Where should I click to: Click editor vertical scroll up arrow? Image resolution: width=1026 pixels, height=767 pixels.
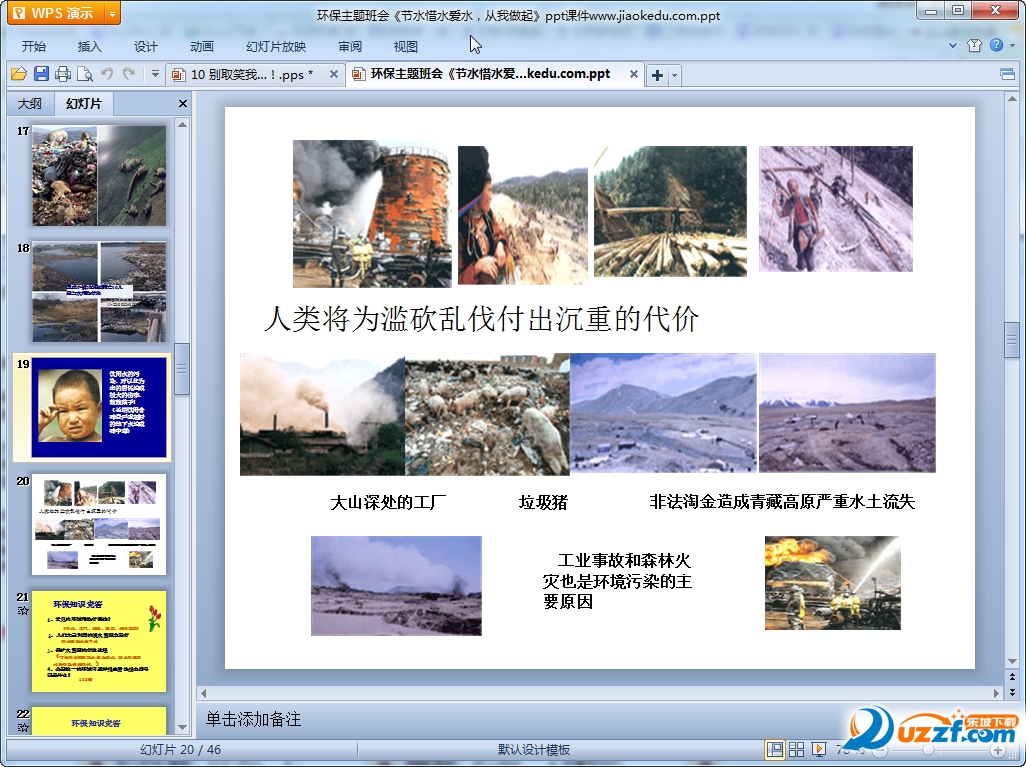1012,99
